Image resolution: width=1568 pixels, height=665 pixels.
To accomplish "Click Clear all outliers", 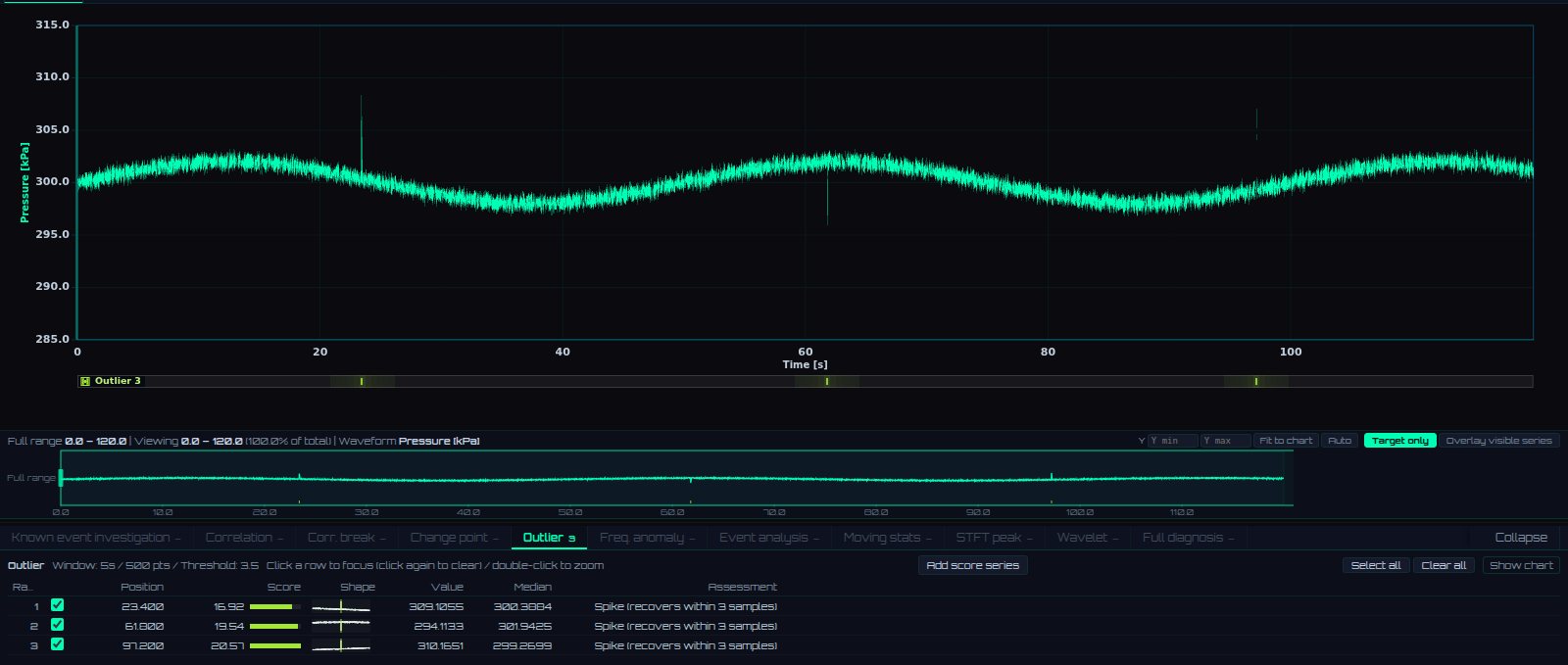I will tap(1444, 565).
